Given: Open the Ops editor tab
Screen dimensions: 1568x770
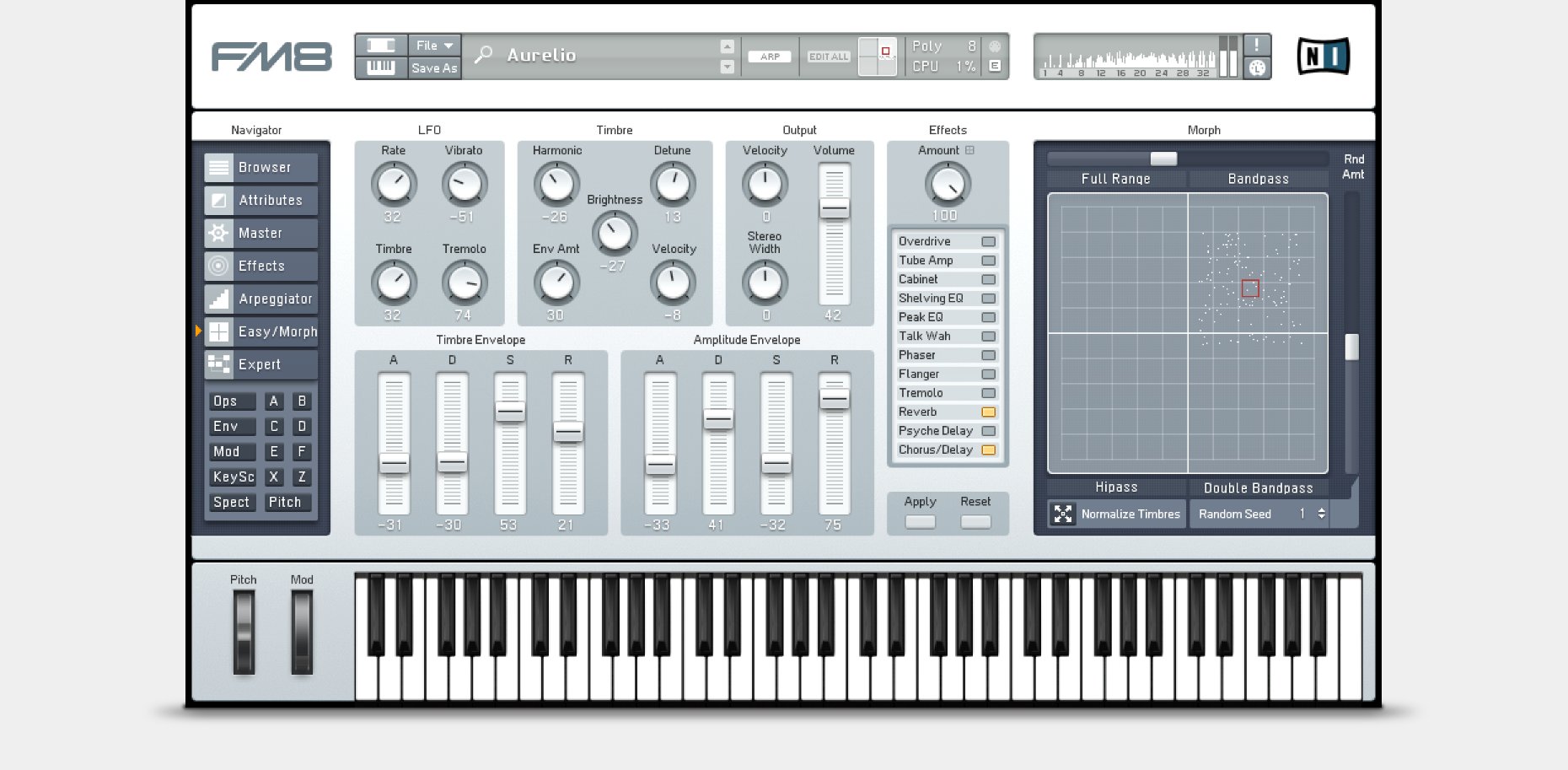Looking at the screenshot, I should 231,401.
